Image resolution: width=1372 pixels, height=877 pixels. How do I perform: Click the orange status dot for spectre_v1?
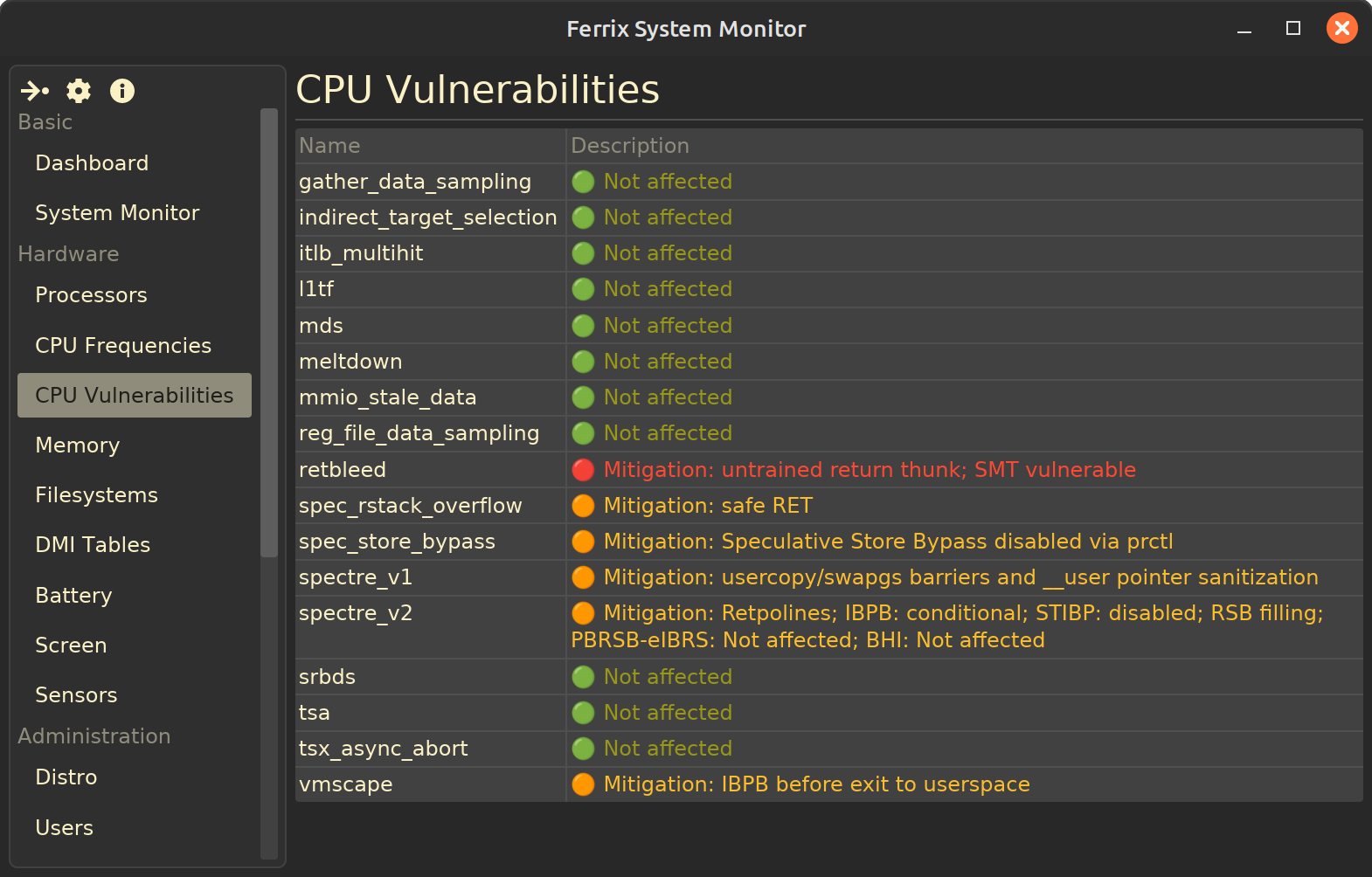click(x=583, y=577)
